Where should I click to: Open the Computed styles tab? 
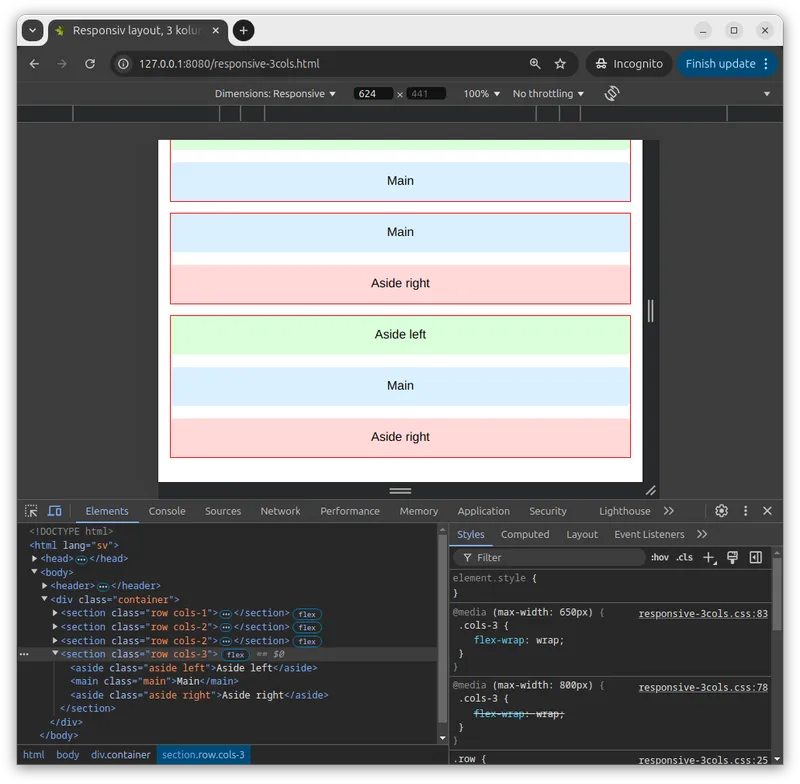point(525,534)
